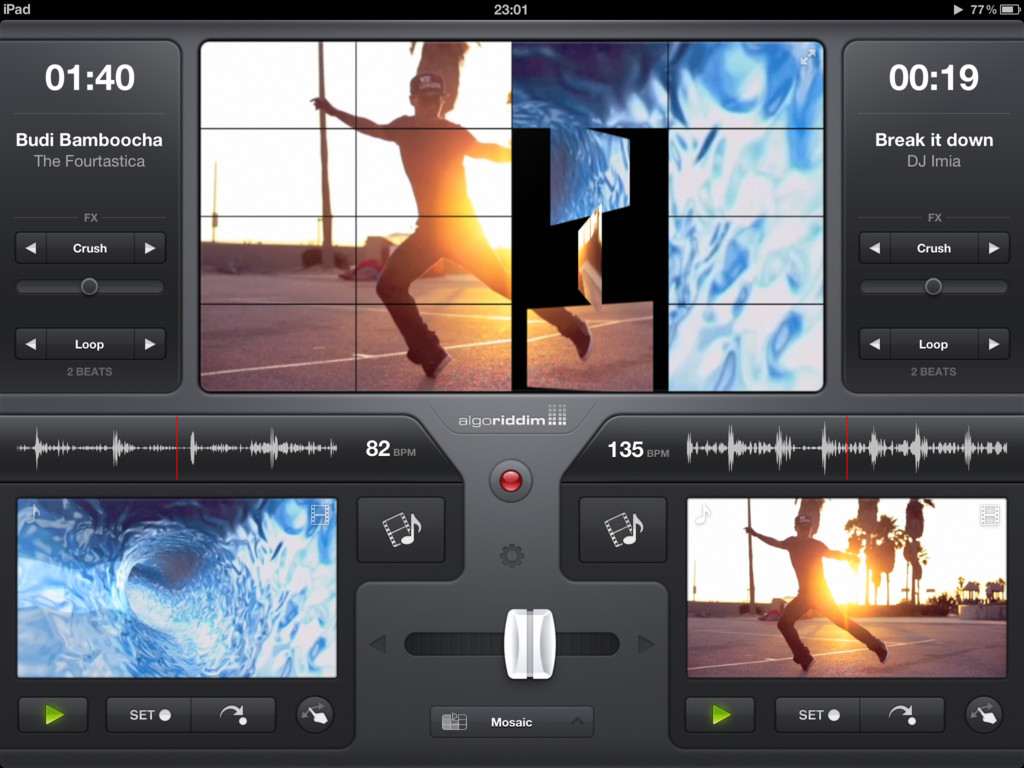
Task: Select next effect on left deck FX
Action: click(x=150, y=248)
